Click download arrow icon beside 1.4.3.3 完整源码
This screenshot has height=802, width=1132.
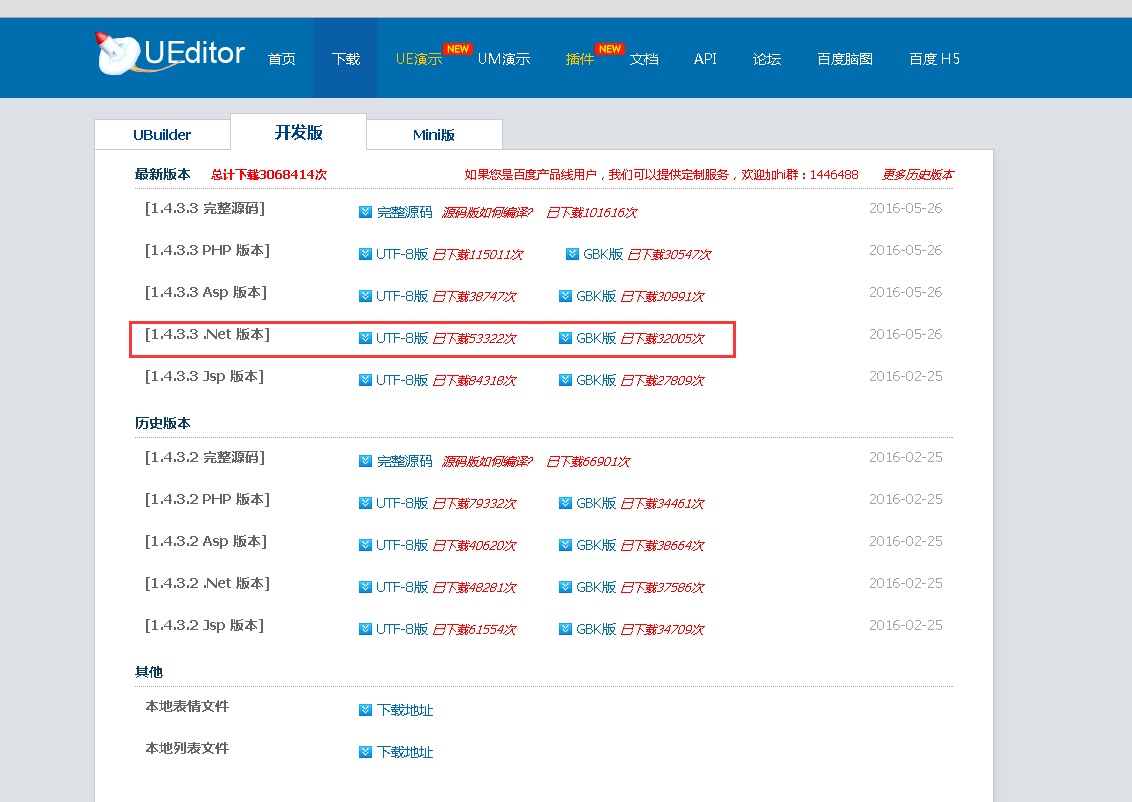click(x=365, y=212)
